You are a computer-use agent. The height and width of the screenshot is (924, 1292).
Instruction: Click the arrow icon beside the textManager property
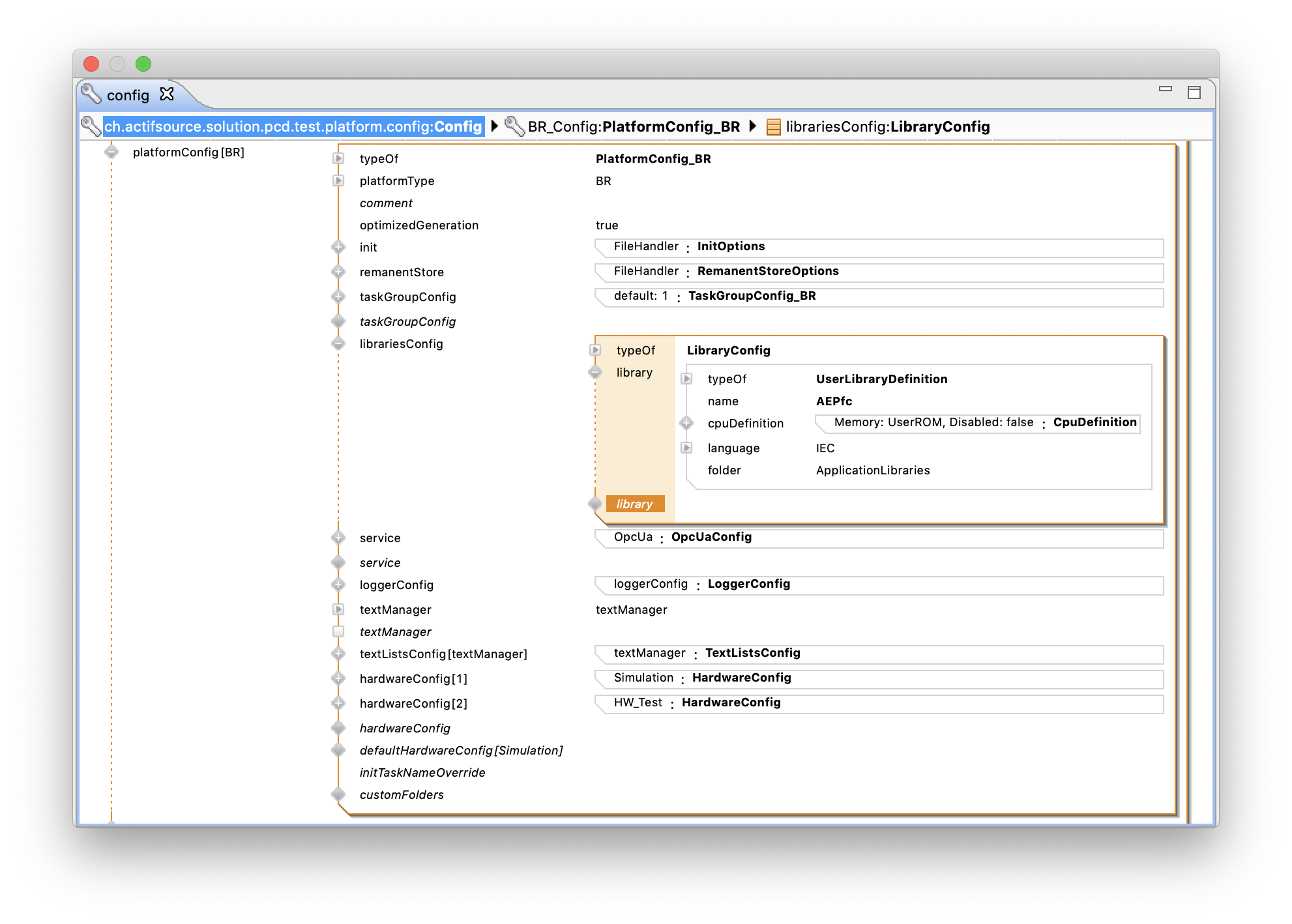338,609
